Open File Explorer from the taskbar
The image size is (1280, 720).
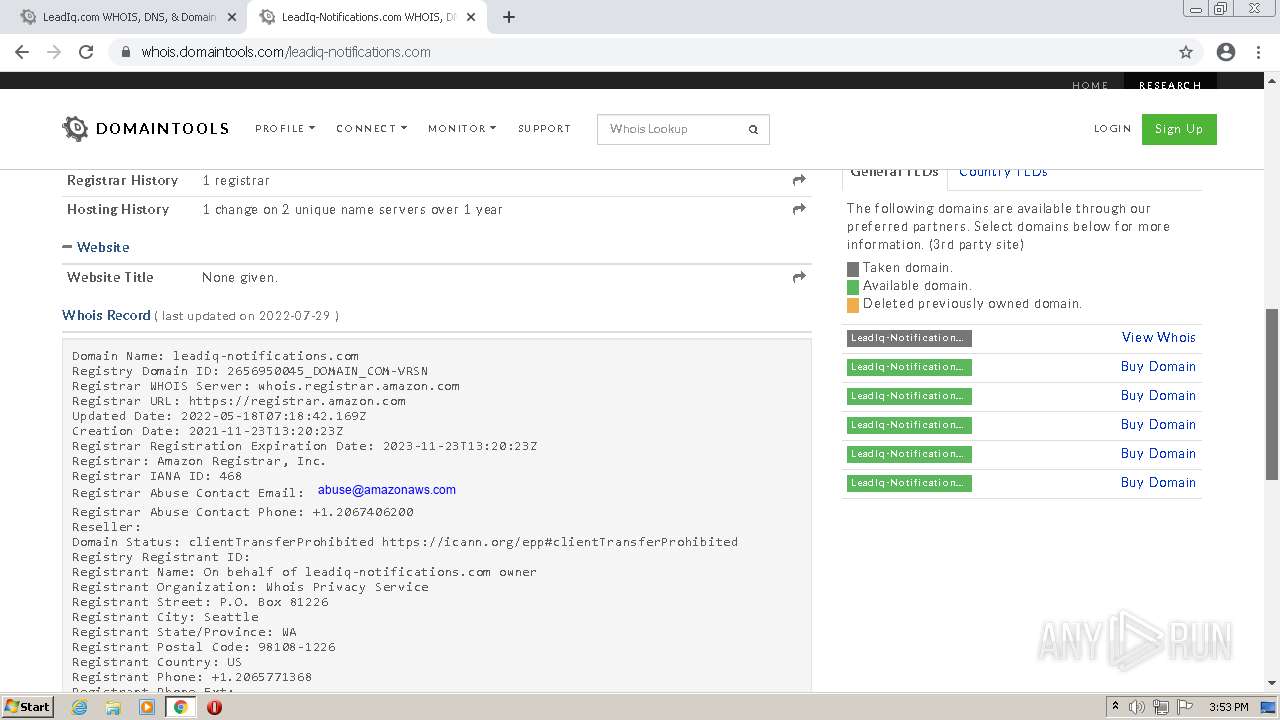(113, 707)
